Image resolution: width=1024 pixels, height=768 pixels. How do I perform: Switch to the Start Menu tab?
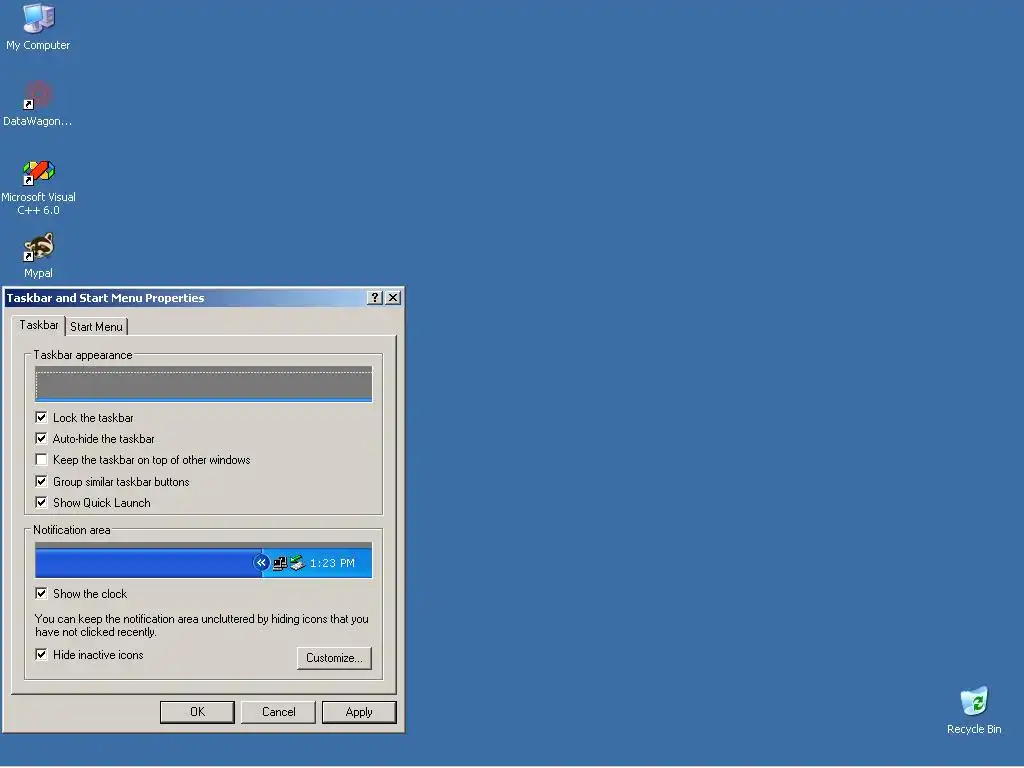[x=96, y=327]
